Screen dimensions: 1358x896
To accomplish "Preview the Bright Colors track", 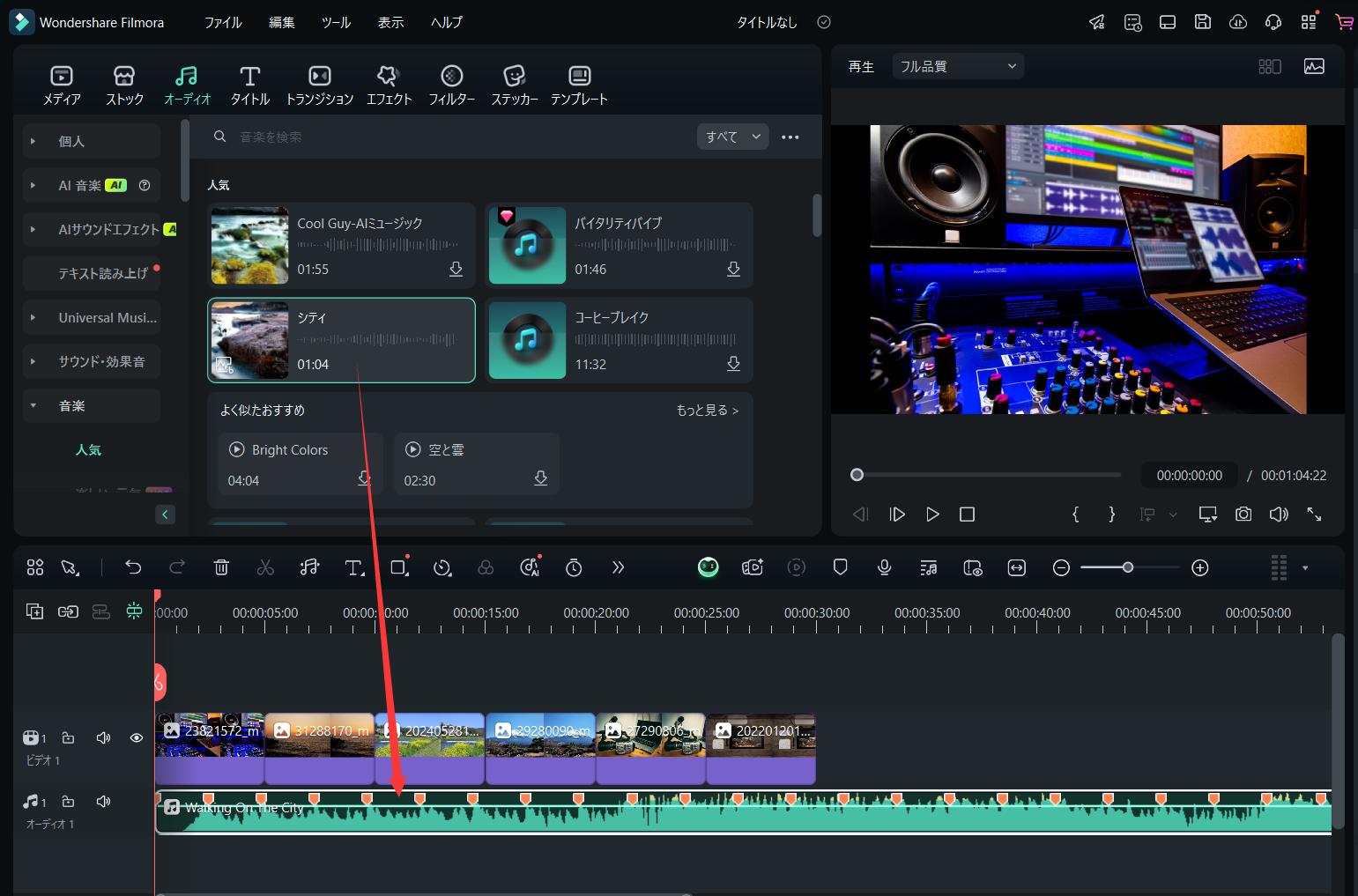I will (x=236, y=449).
